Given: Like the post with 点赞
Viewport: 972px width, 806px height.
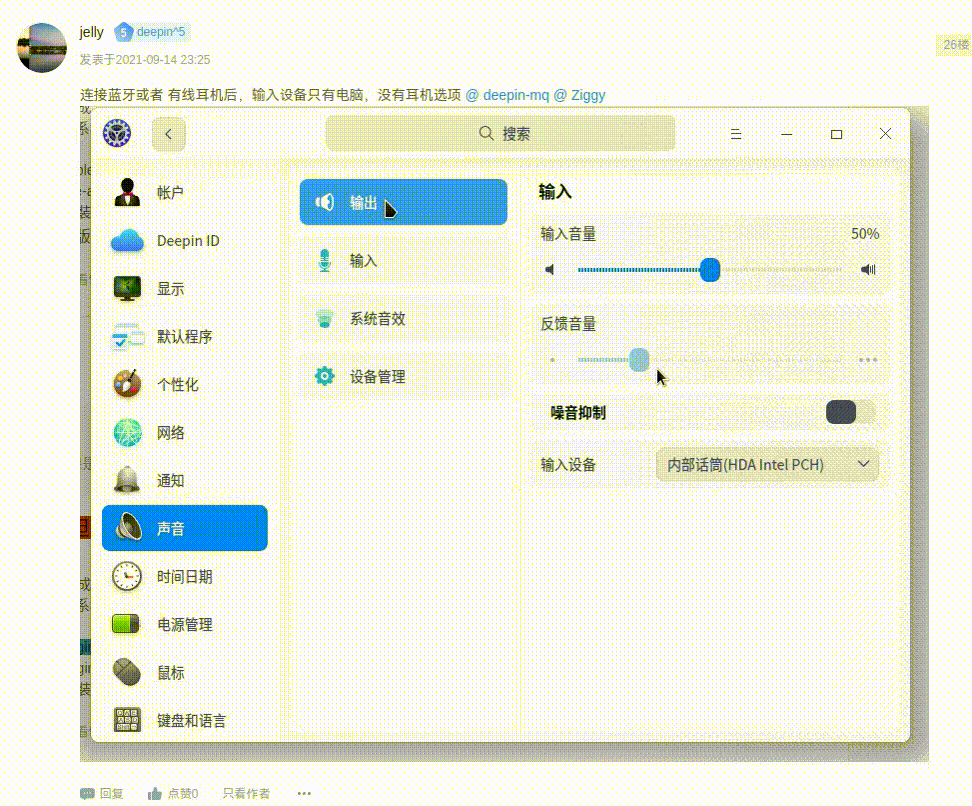Looking at the screenshot, I should (x=173, y=794).
